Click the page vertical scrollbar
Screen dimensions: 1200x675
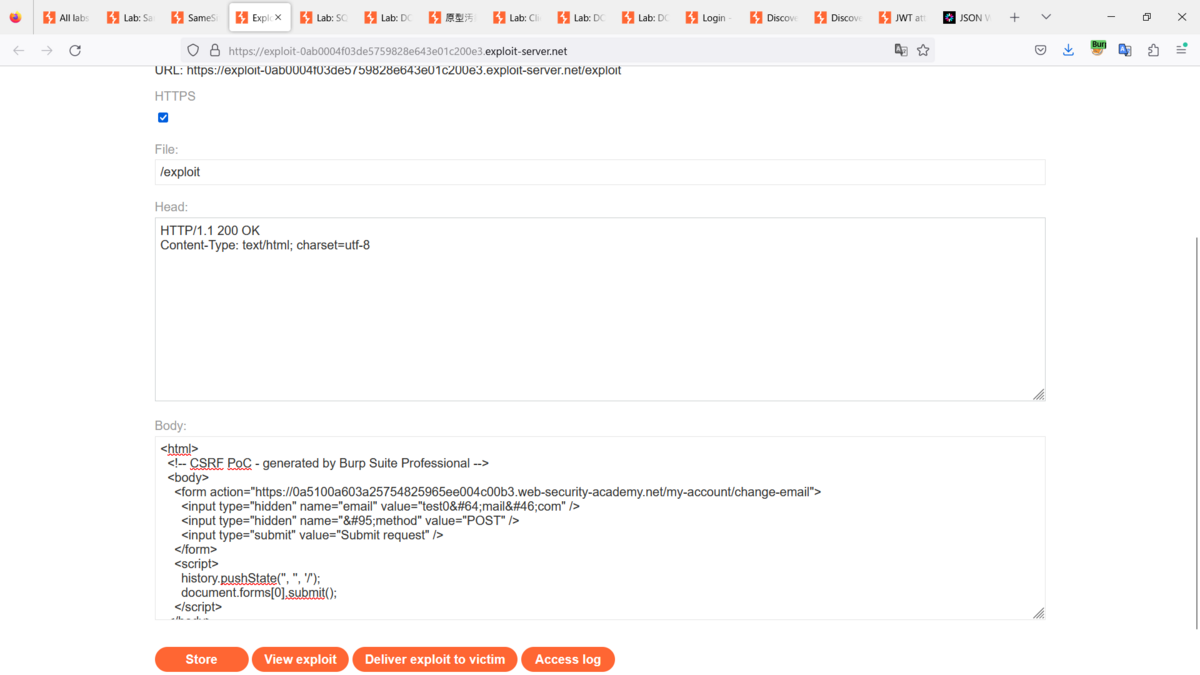(1196, 432)
